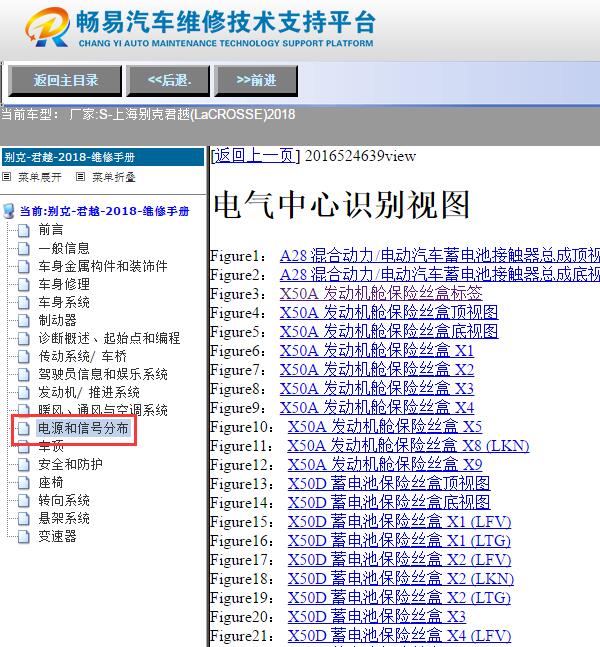Click page icon next to 传动系统/车桥
Viewport: 600px width, 647px height.
[x=24, y=356]
